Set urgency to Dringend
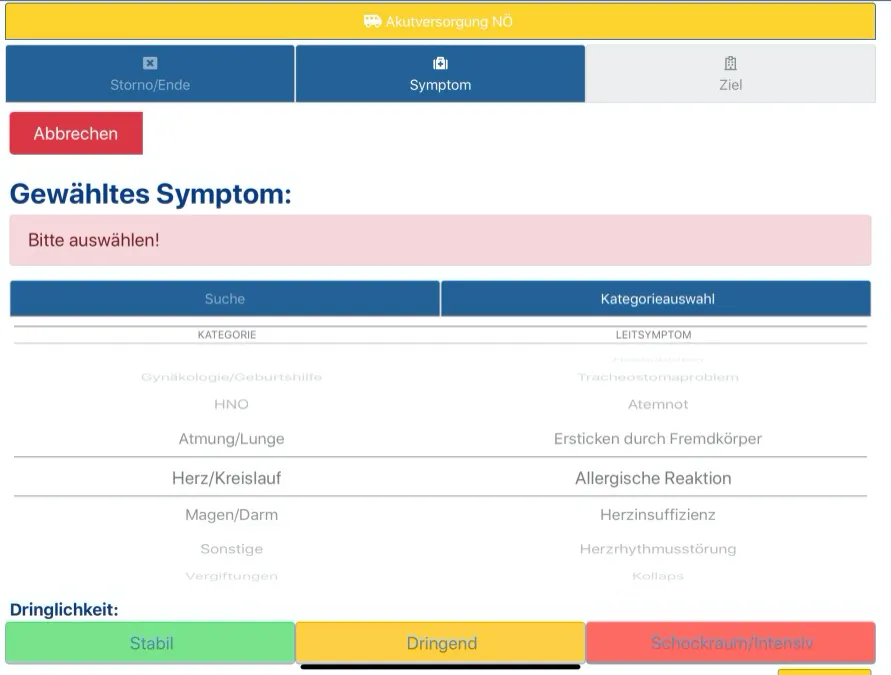The image size is (891, 675). 441,643
